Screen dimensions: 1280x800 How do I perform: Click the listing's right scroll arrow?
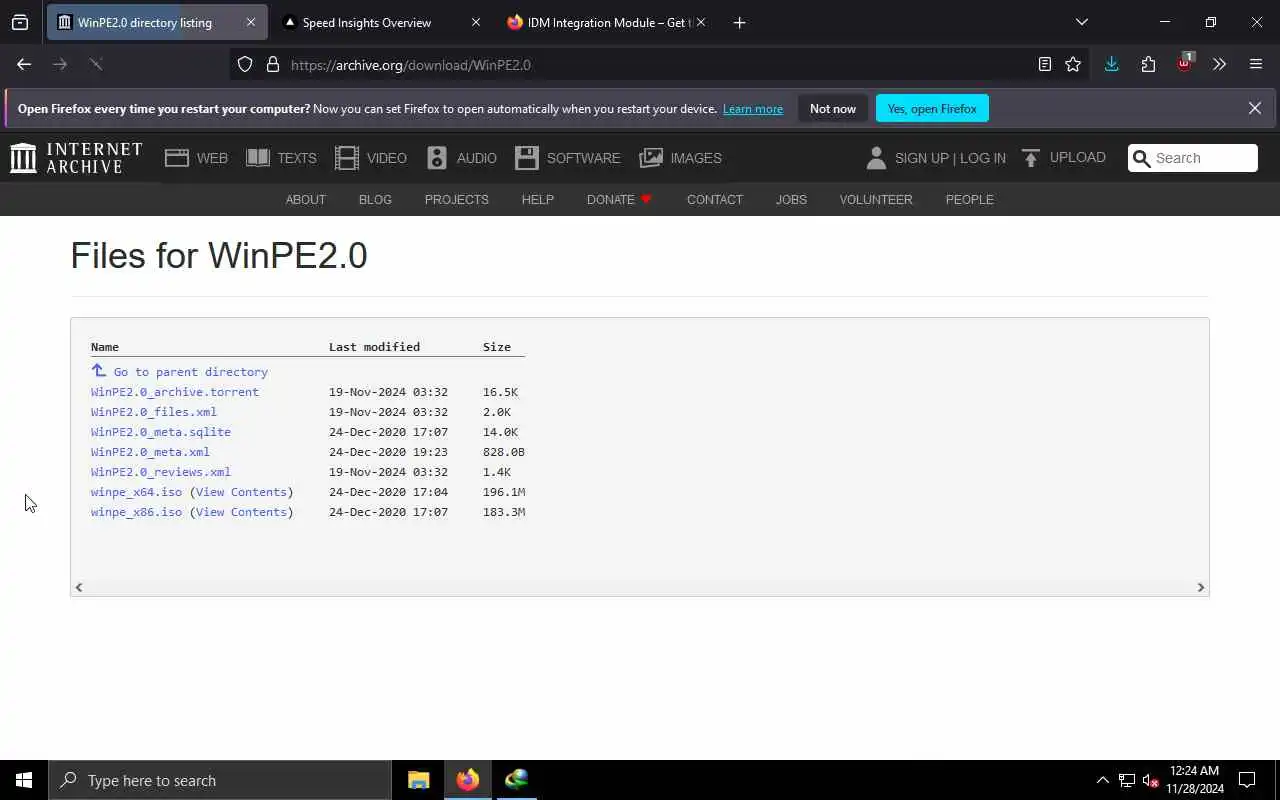click(1201, 587)
